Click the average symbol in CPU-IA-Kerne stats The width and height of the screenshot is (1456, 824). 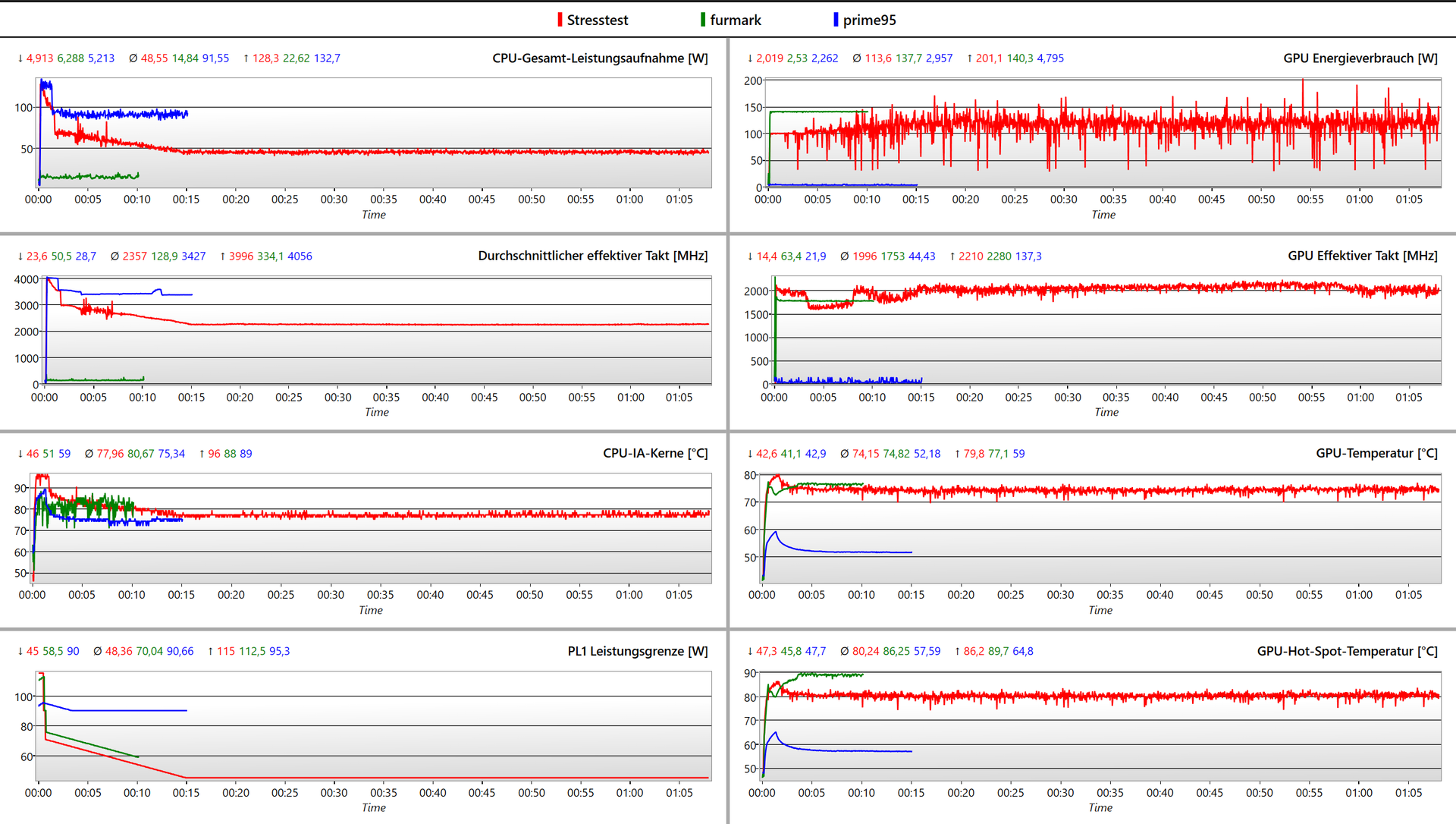89,454
